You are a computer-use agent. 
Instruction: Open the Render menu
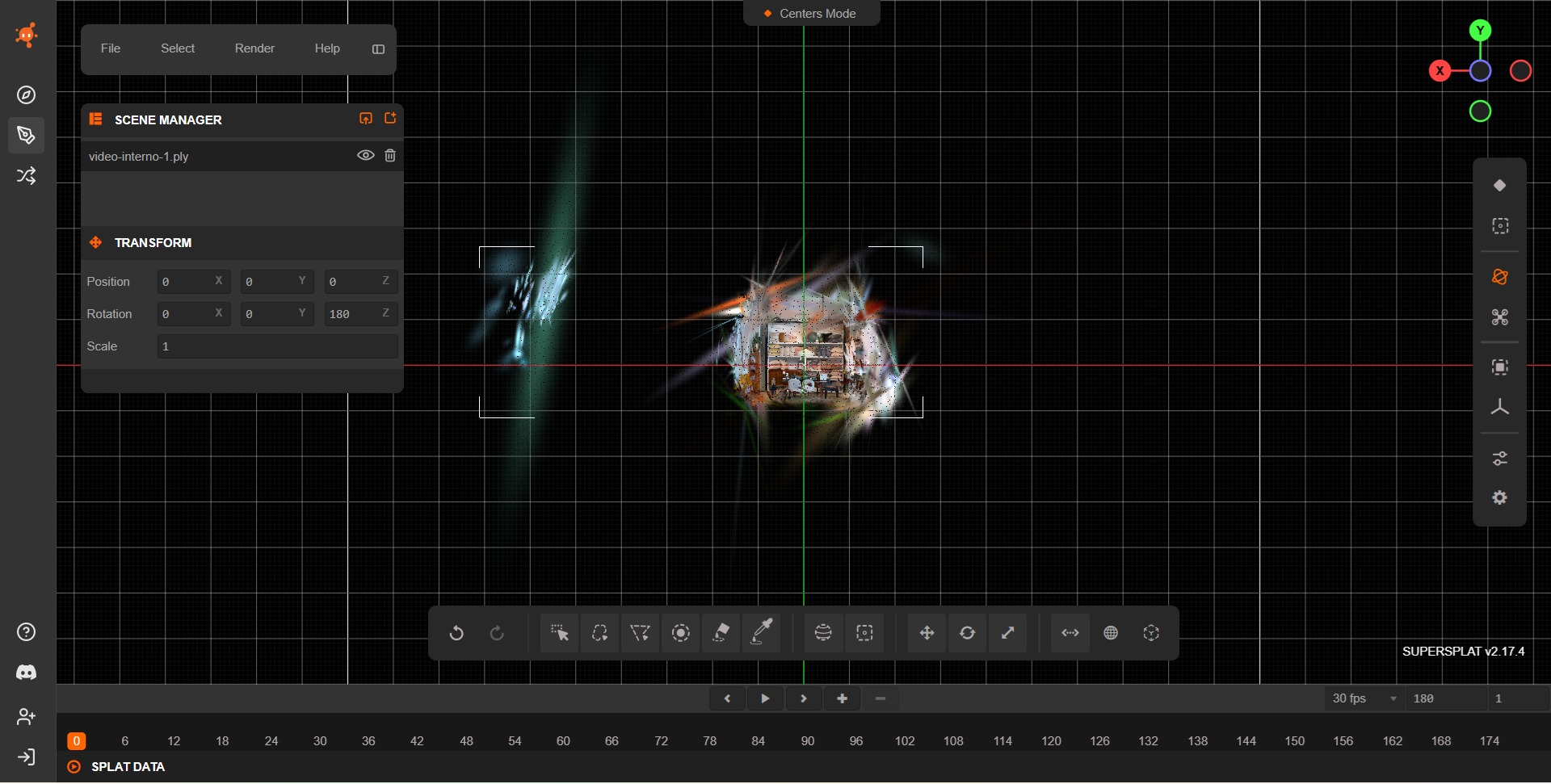click(254, 48)
